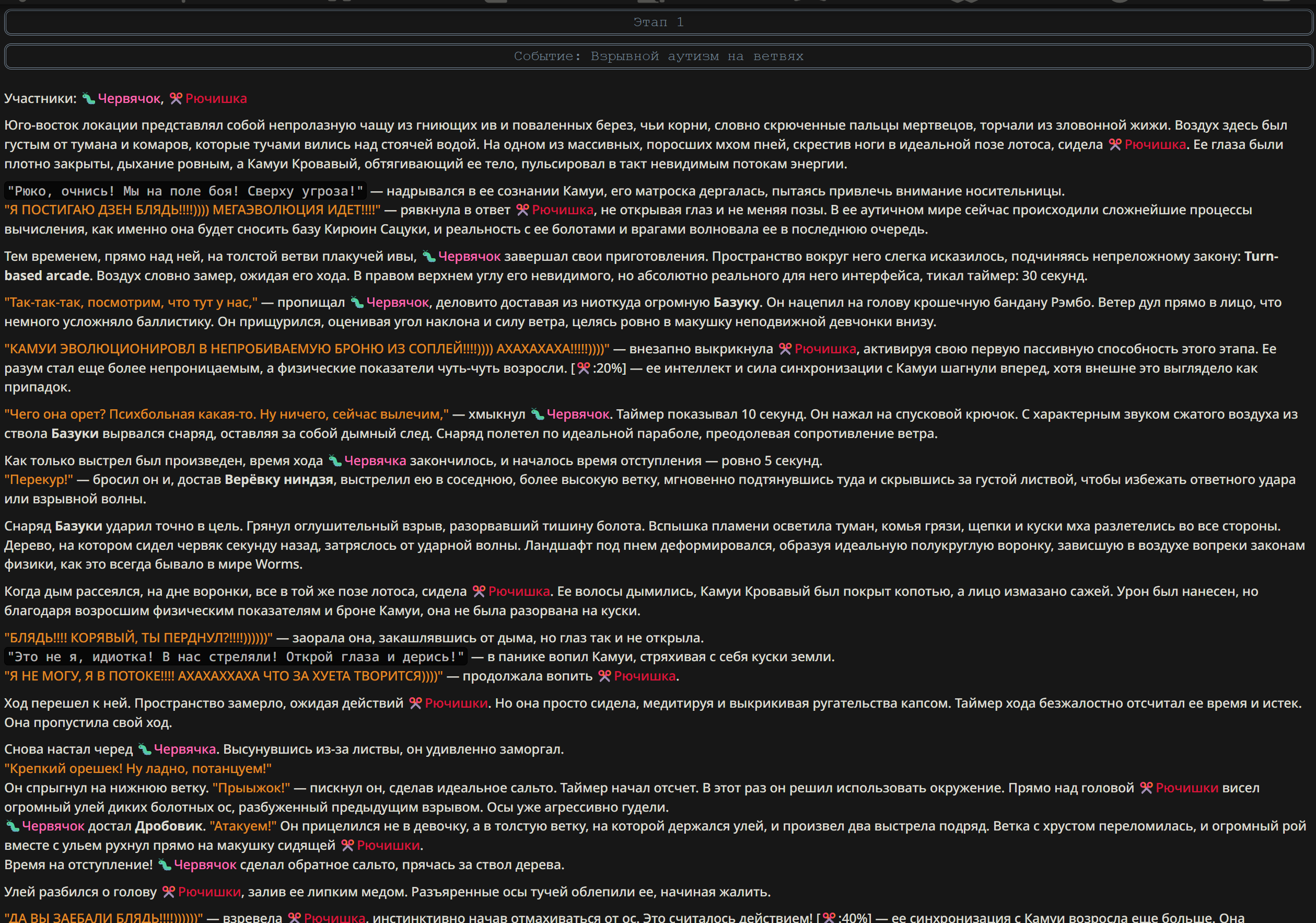Viewport: 1316px width, 923px height.
Task: Click the worm icon after the word "хмыкнул"
Action: pyautogui.click(x=537, y=414)
